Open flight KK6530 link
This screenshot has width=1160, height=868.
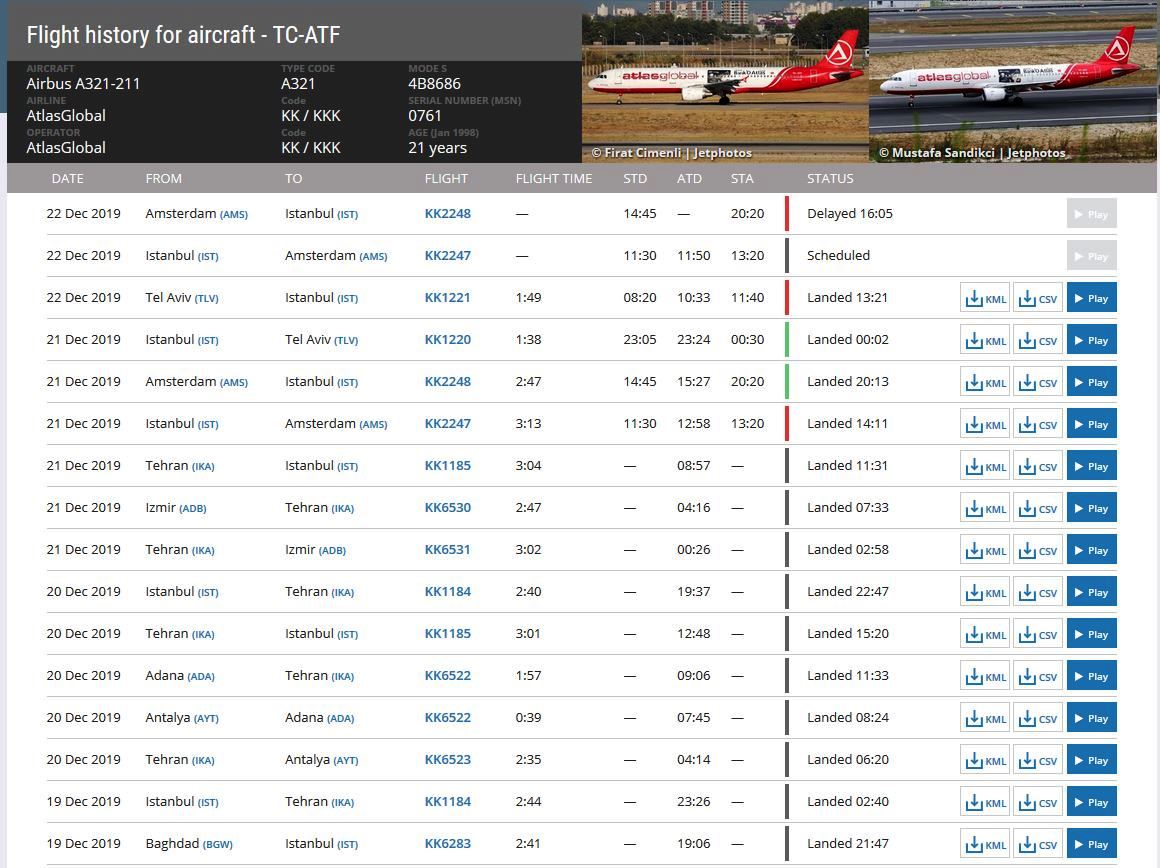[x=448, y=508]
